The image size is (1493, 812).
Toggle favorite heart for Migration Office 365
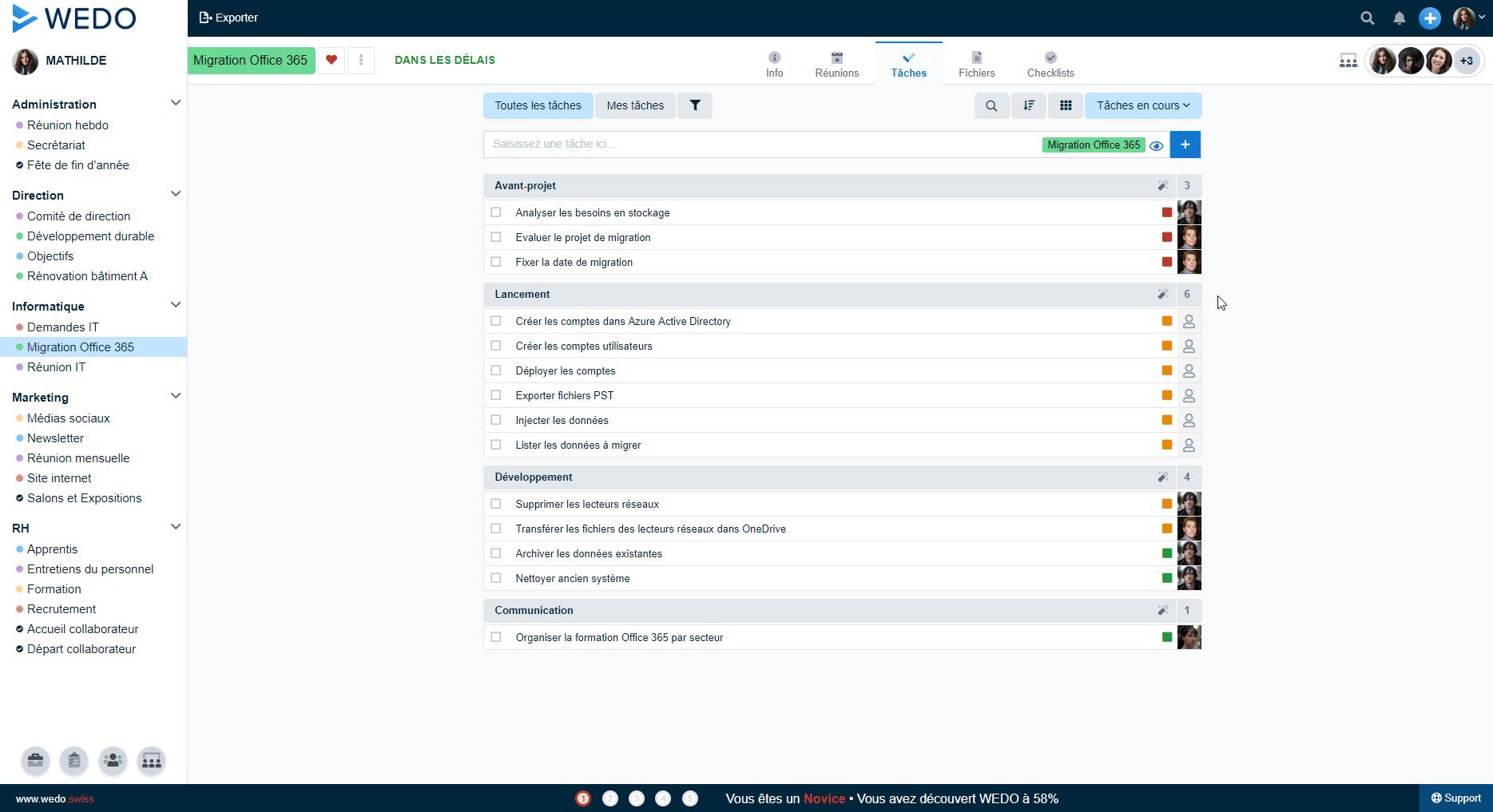coord(332,60)
